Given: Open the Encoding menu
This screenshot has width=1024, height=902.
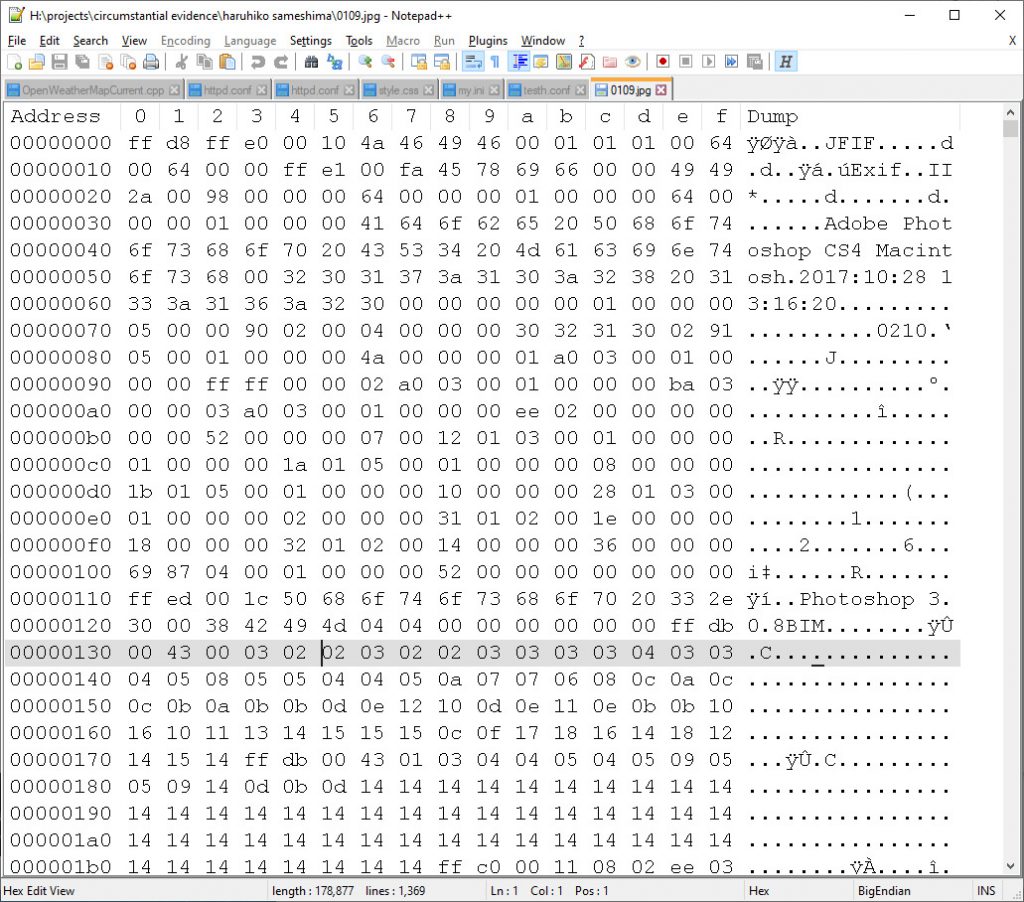Looking at the screenshot, I should pyautogui.click(x=185, y=41).
